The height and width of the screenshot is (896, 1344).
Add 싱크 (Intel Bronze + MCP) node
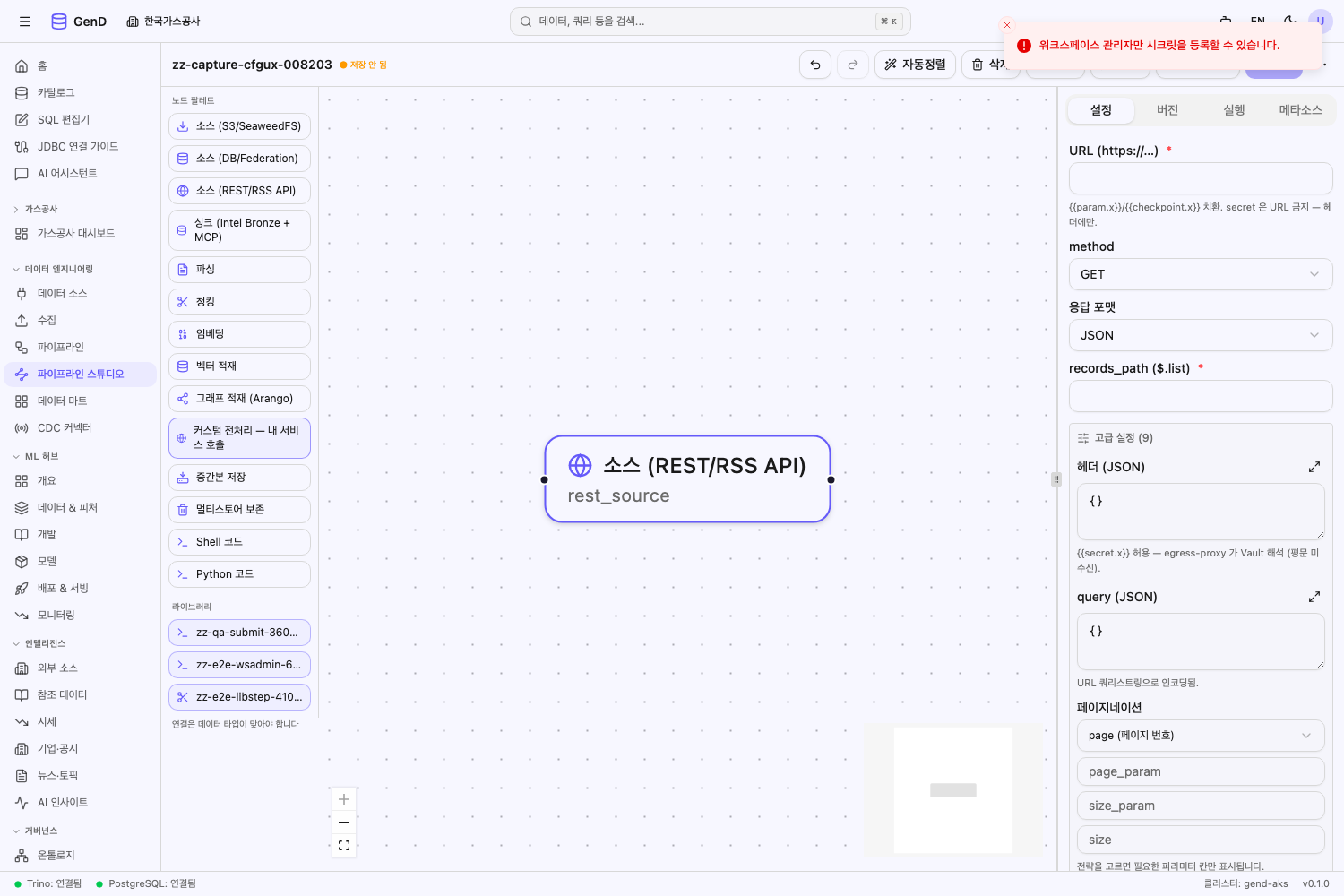click(239, 230)
